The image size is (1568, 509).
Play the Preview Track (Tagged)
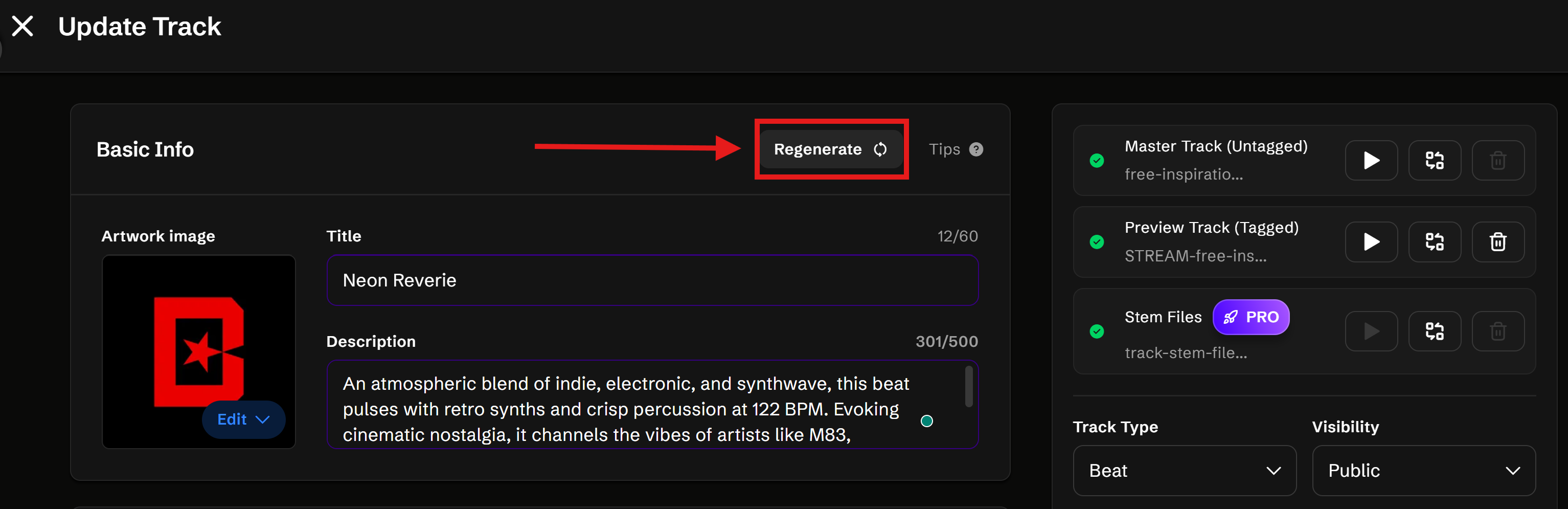coord(1370,242)
